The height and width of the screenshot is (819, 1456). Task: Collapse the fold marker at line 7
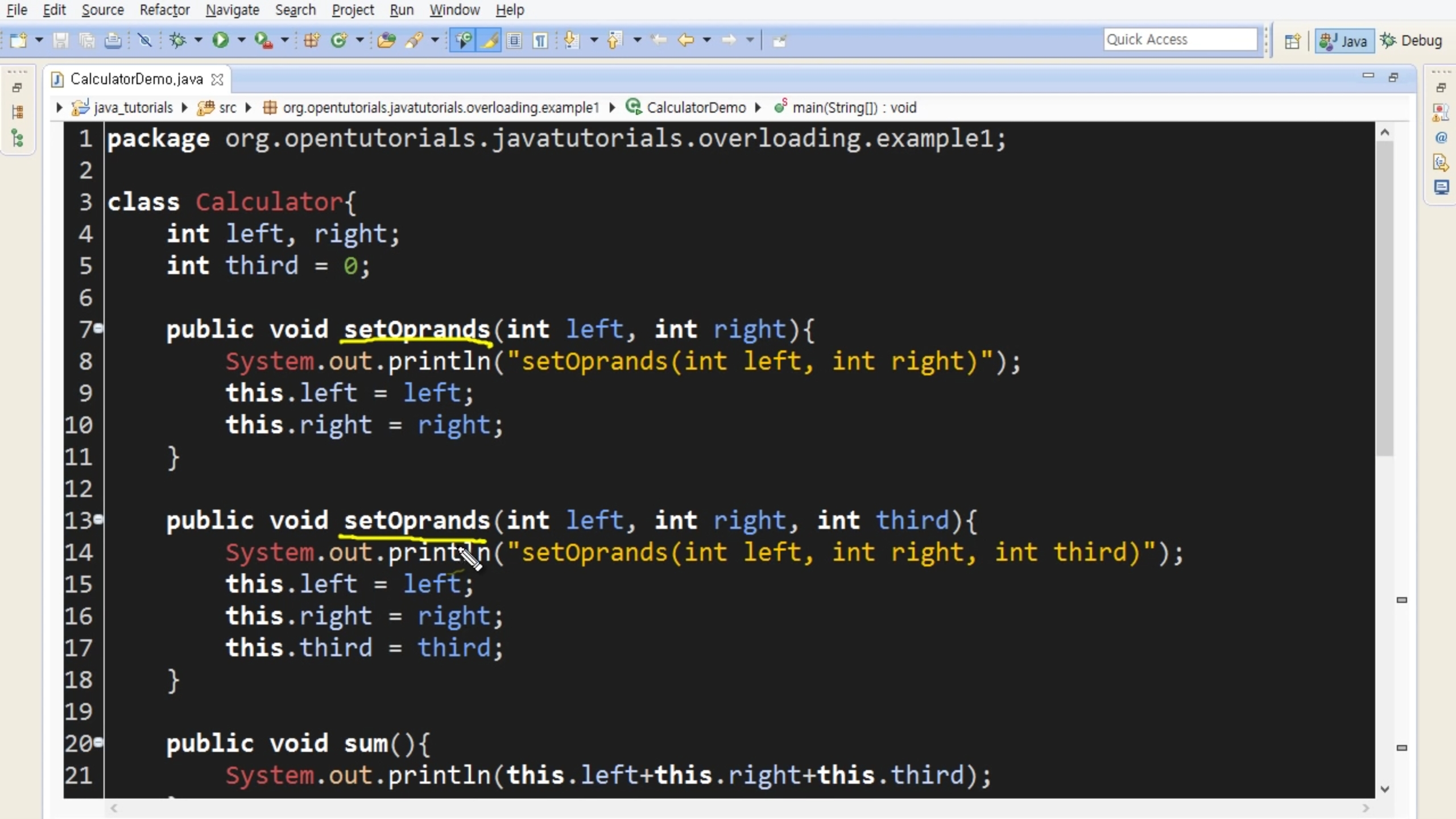pos(98,328)
